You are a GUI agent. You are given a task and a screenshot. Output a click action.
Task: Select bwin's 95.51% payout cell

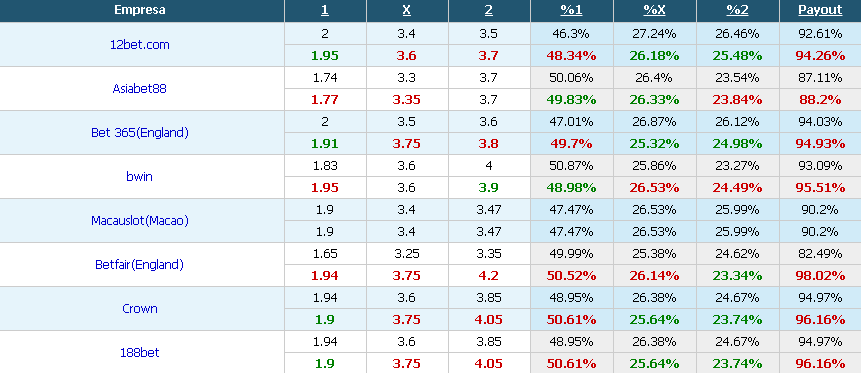(820, 187)
